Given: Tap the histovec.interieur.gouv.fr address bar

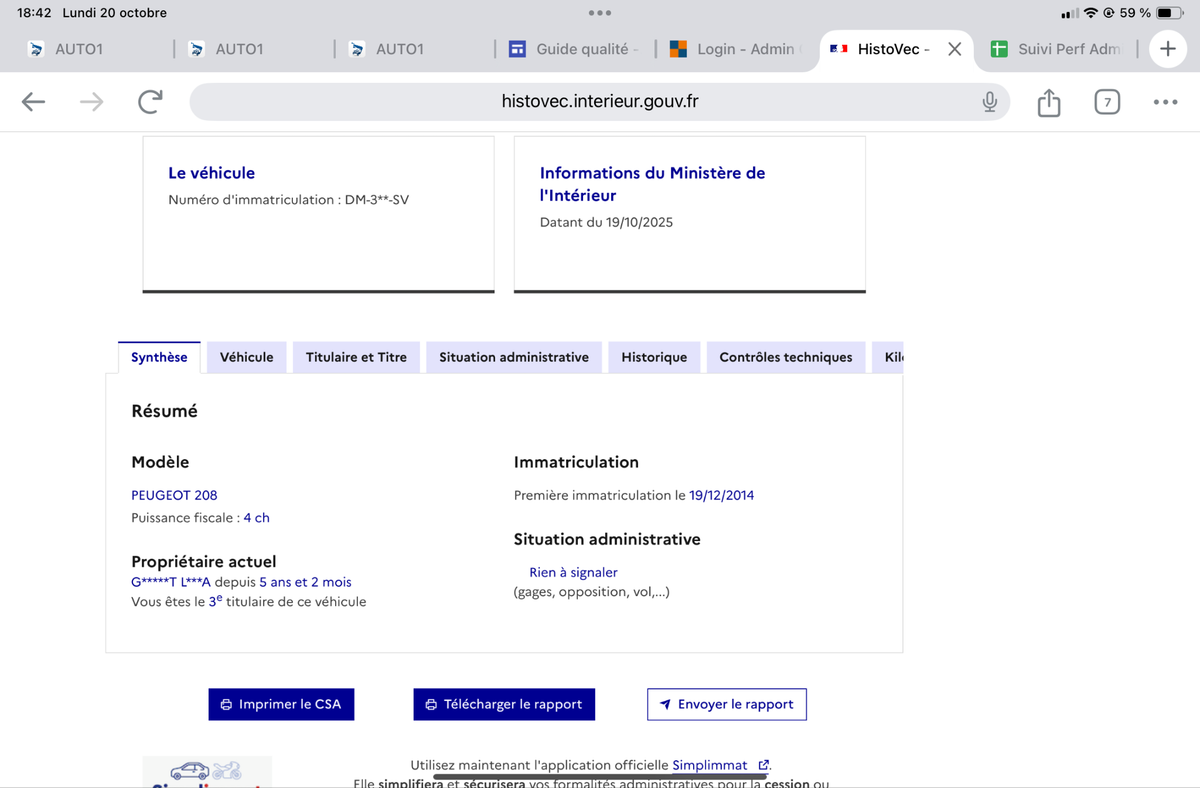Looking at the screenshot, I should pyautogui.click(x=599, y=101).
